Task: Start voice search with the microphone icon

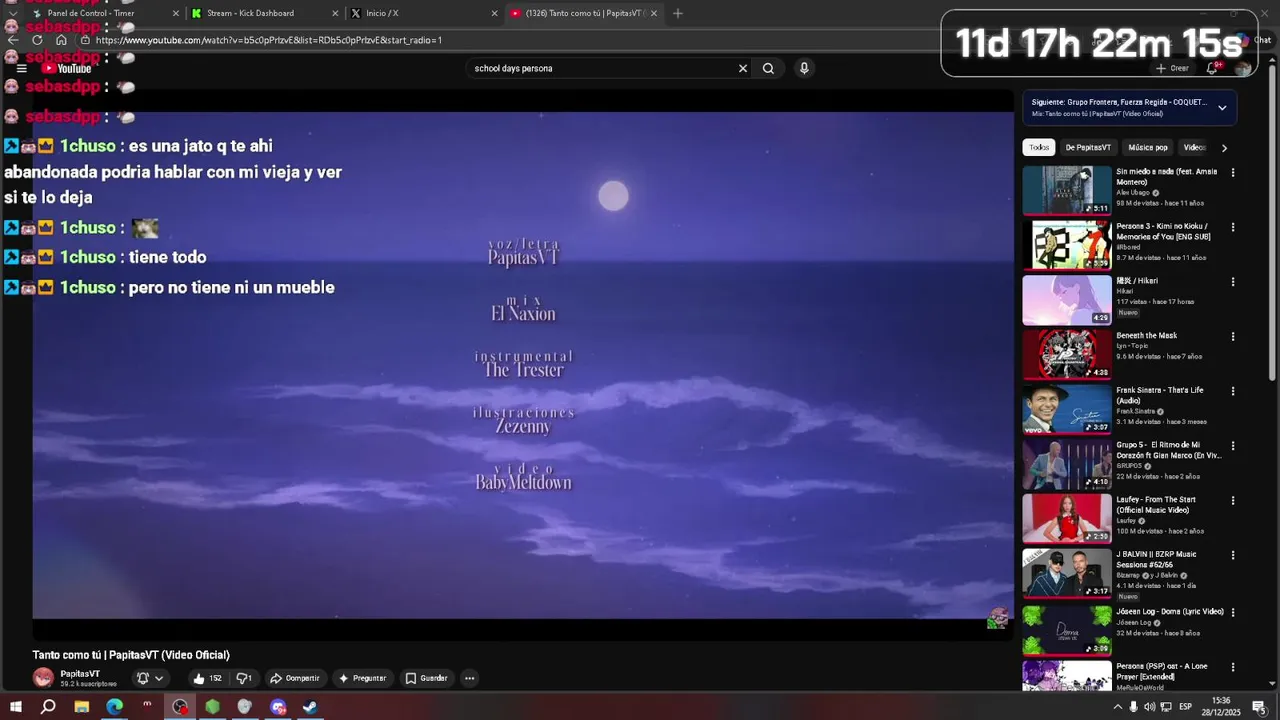Action: click(x=804, y=68)
